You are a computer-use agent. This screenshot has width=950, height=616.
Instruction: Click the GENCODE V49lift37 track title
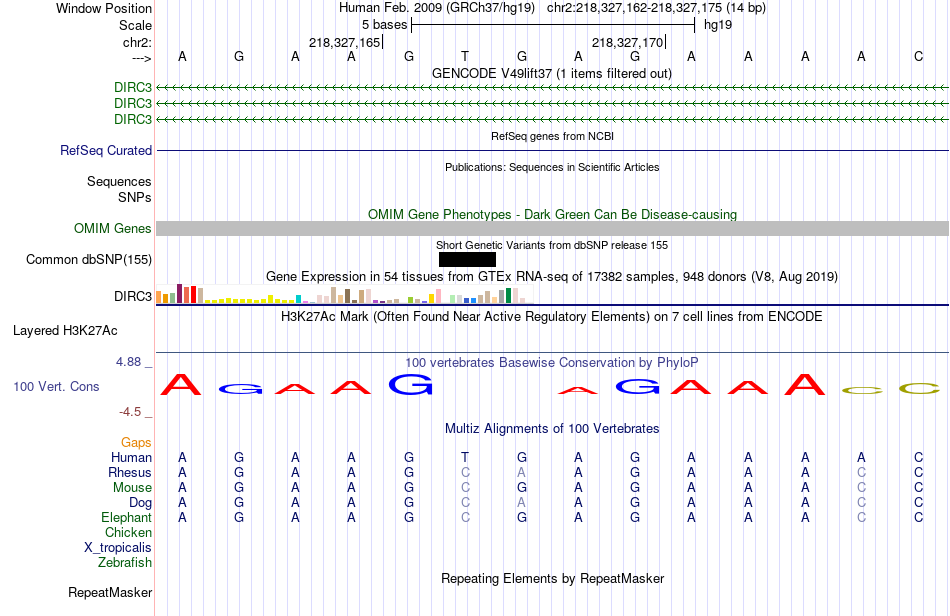(552, 73)
